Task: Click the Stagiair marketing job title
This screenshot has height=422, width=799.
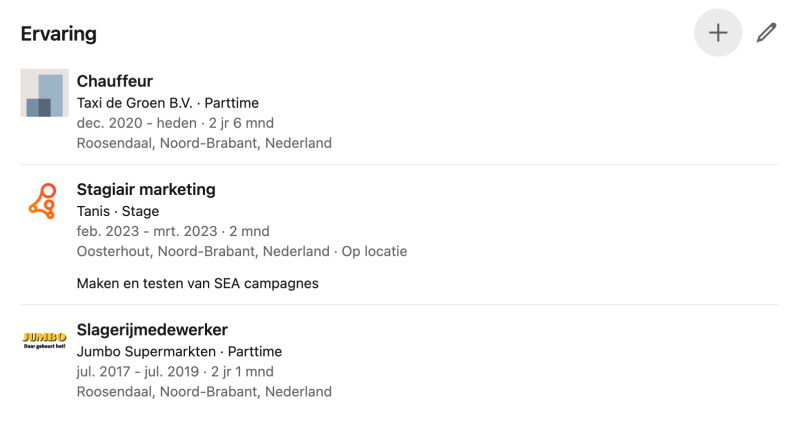Action: tap(145, 189)
